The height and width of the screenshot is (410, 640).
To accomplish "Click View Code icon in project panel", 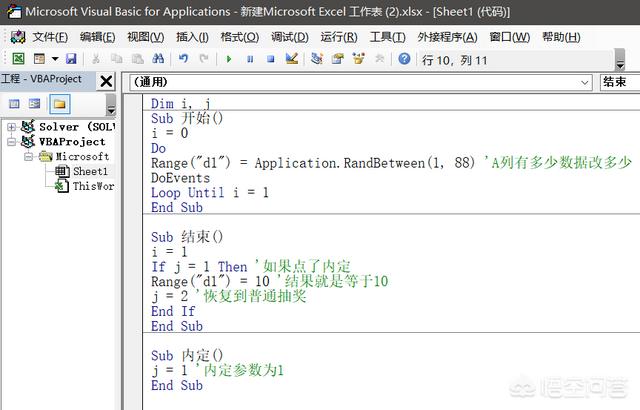I will coord(14,104).
